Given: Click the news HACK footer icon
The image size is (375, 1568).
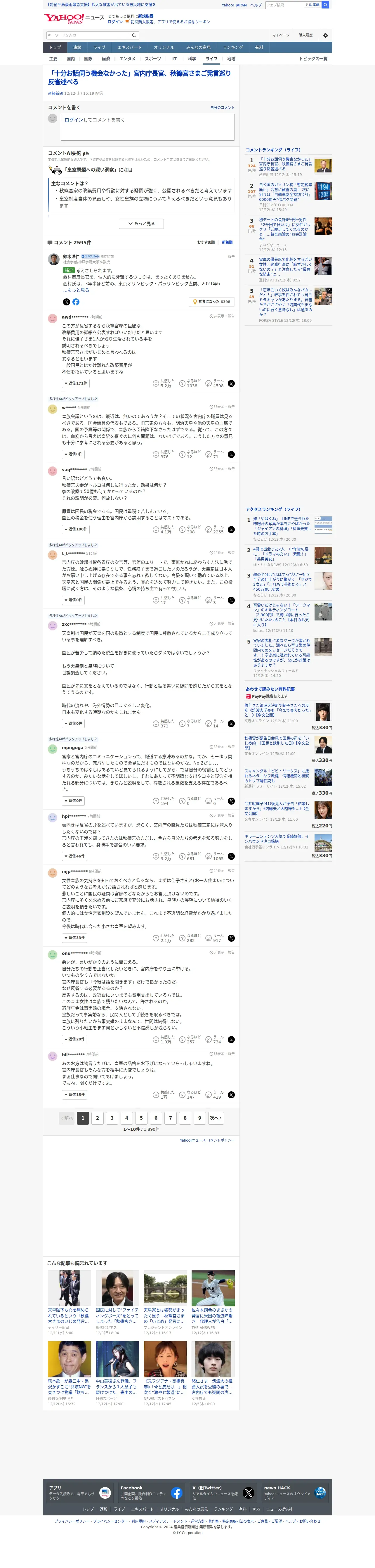Looking at the screenshot, I should tap(320, 1493).
